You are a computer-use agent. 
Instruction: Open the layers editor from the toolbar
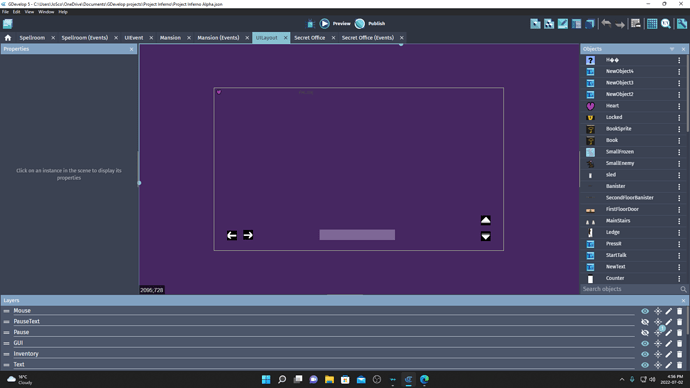point(590,24)
